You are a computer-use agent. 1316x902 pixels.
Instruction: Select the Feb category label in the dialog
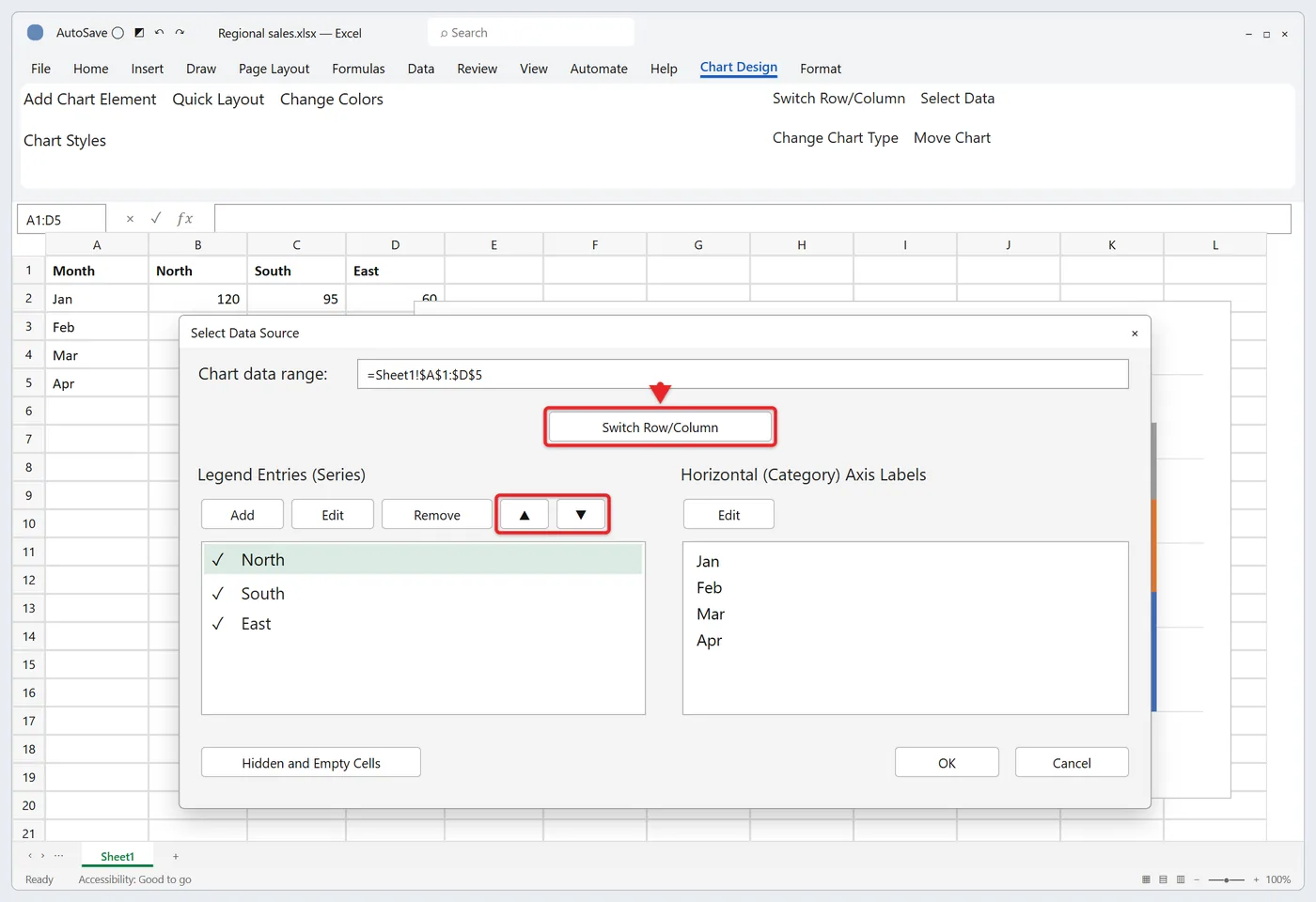(x=709, y=588)
